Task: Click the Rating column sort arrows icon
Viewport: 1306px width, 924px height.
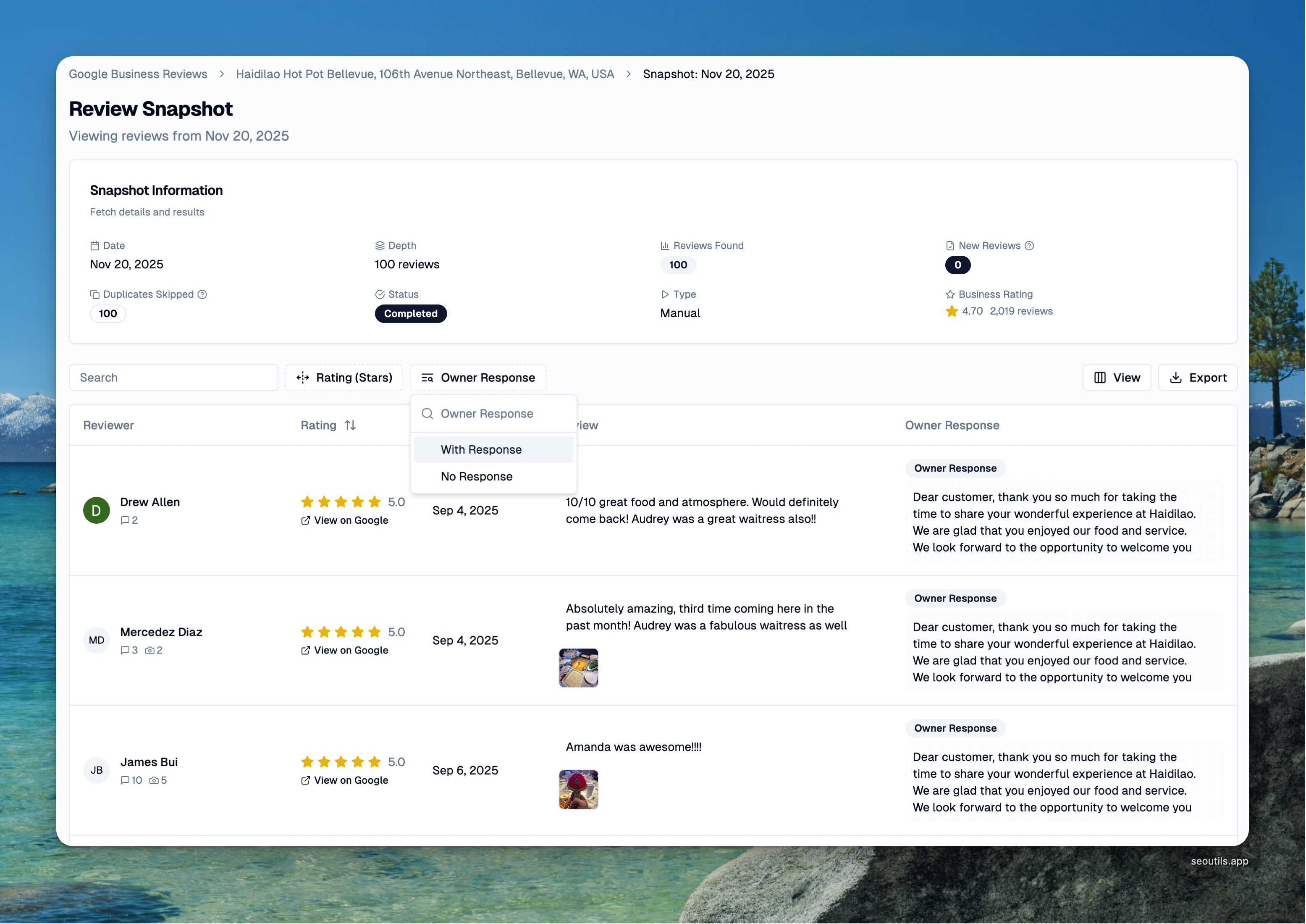Action: 350,425
